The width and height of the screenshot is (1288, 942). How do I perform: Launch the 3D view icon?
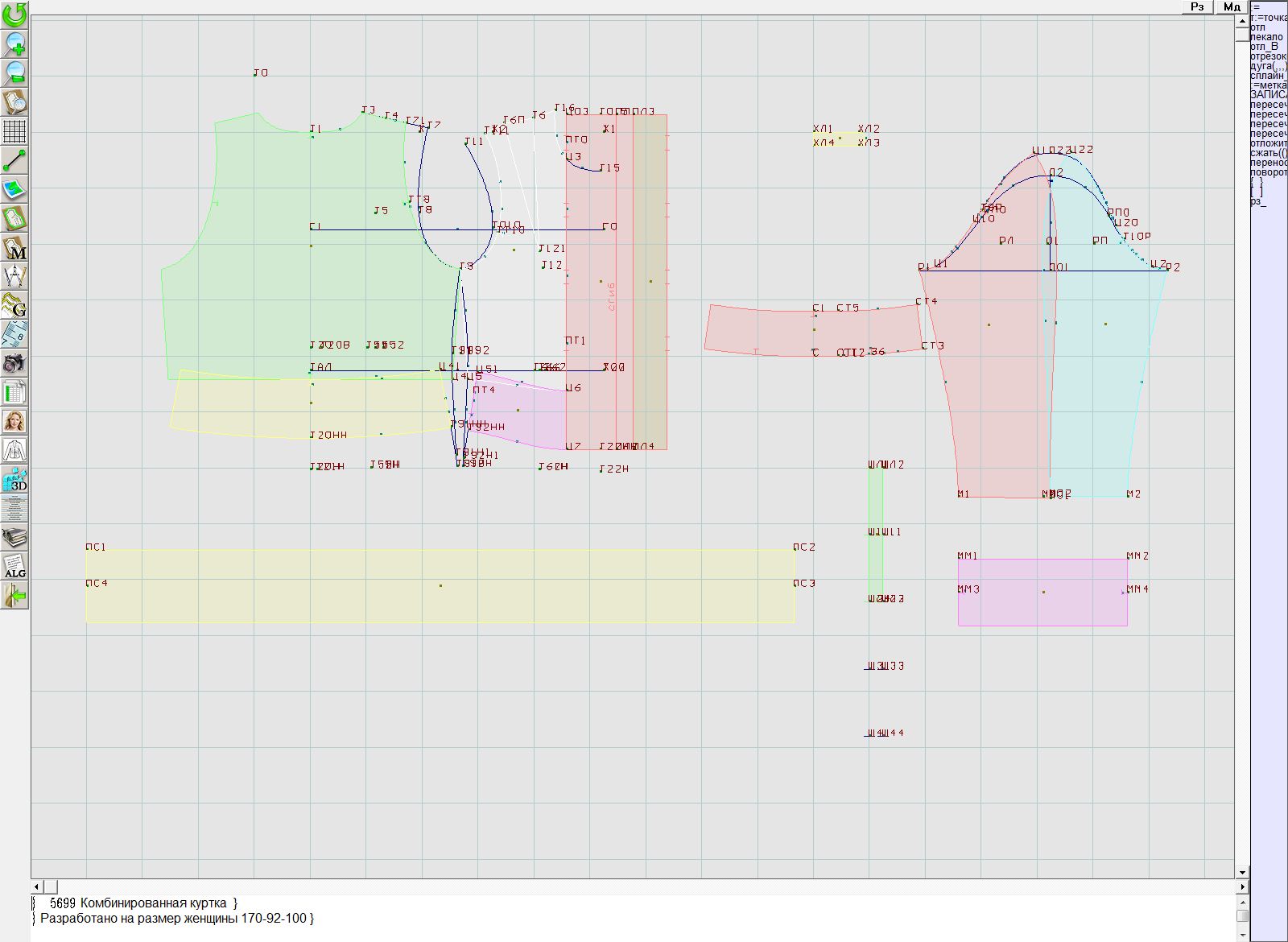pos(14,480)
